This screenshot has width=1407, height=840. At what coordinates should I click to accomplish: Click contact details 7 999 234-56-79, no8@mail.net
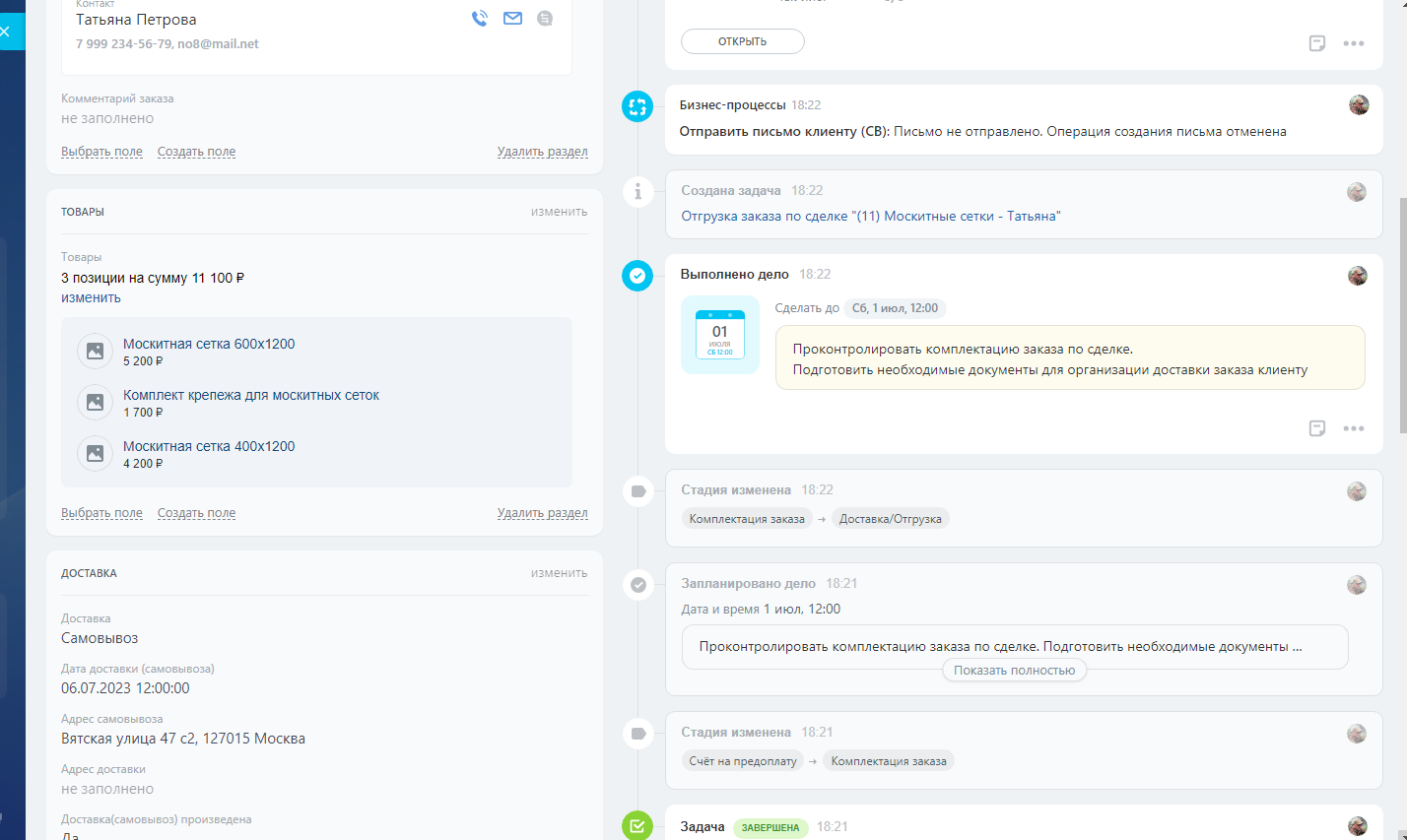click(167, 43)
